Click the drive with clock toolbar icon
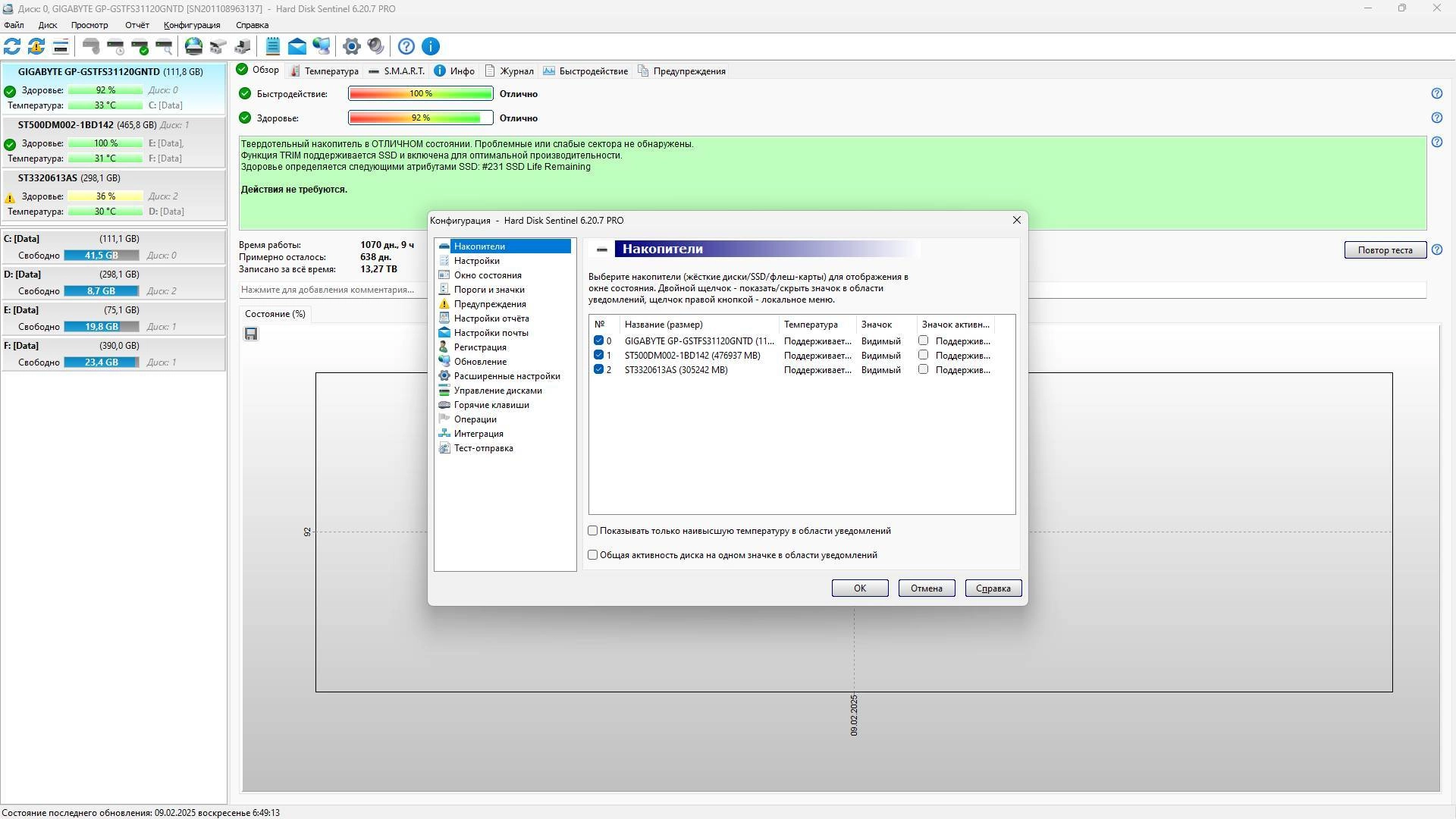The image size is (1456, 819). [x=115, y=46]
